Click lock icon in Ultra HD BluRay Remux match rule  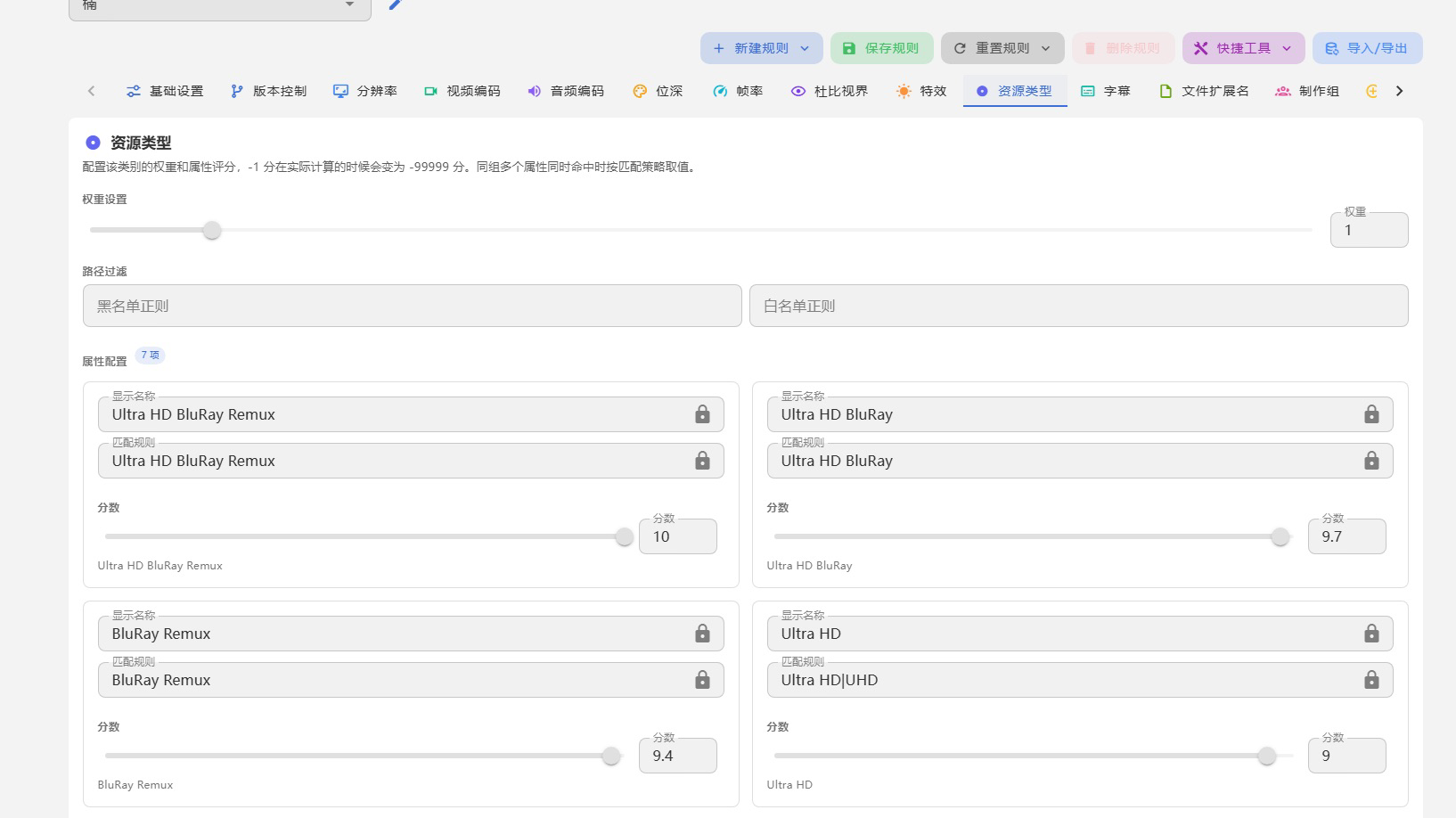click(702, 461)
